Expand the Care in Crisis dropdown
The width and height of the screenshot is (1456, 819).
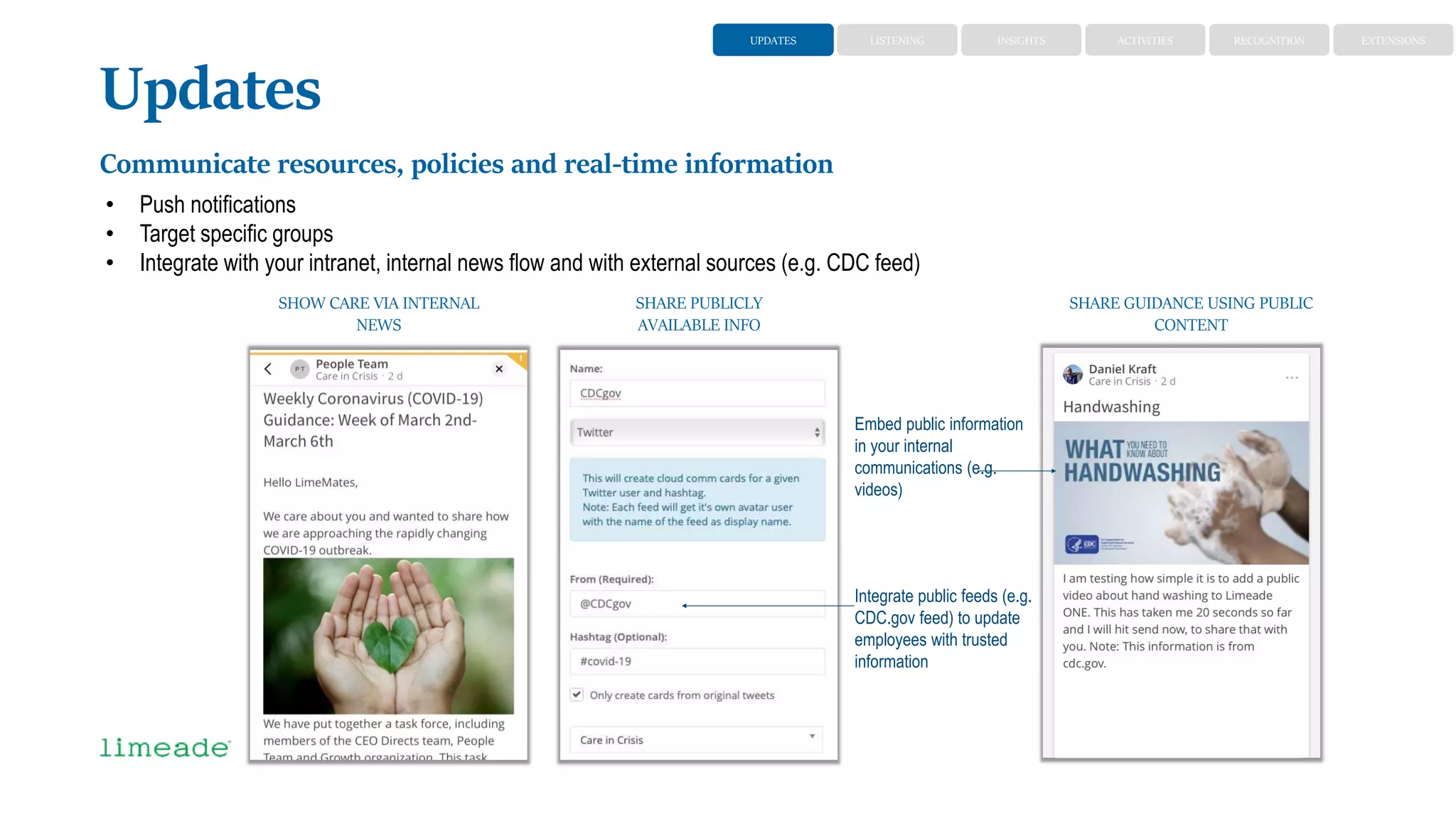tap(696, 739)
